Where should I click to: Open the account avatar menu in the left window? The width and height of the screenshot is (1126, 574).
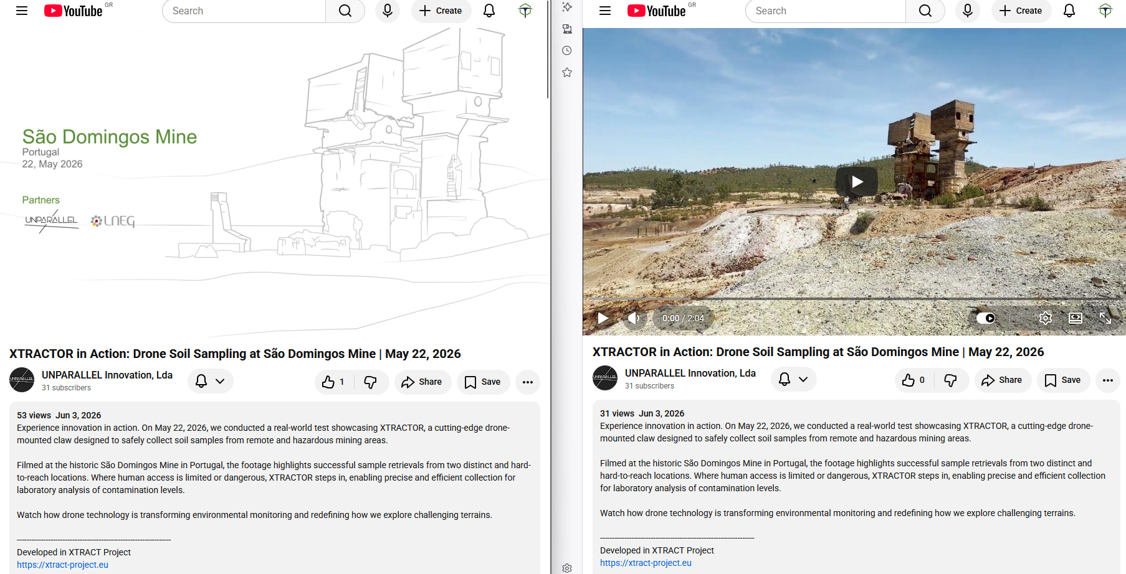tap(526, 11)
